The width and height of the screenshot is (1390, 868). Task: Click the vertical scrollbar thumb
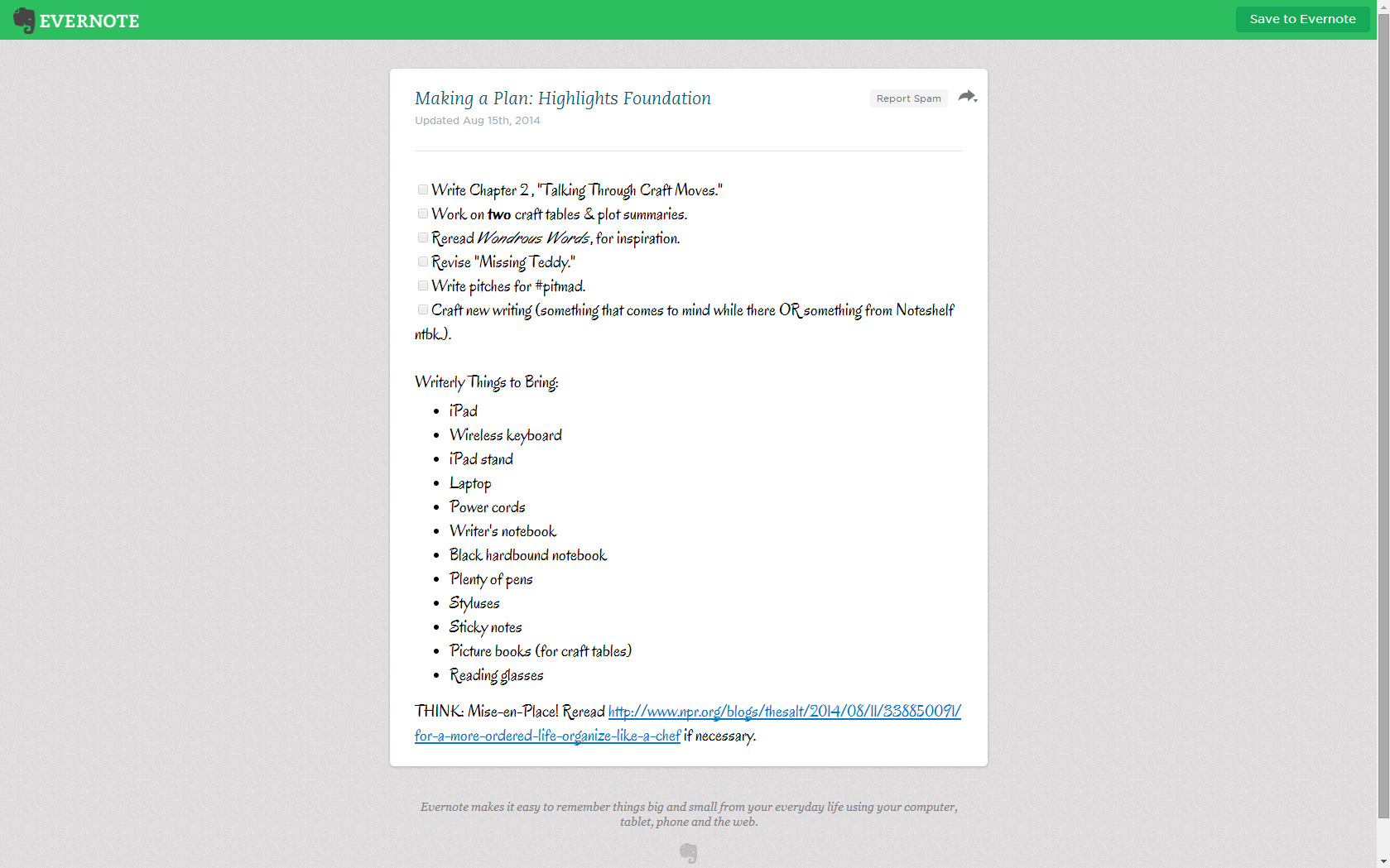[1383, 414]
